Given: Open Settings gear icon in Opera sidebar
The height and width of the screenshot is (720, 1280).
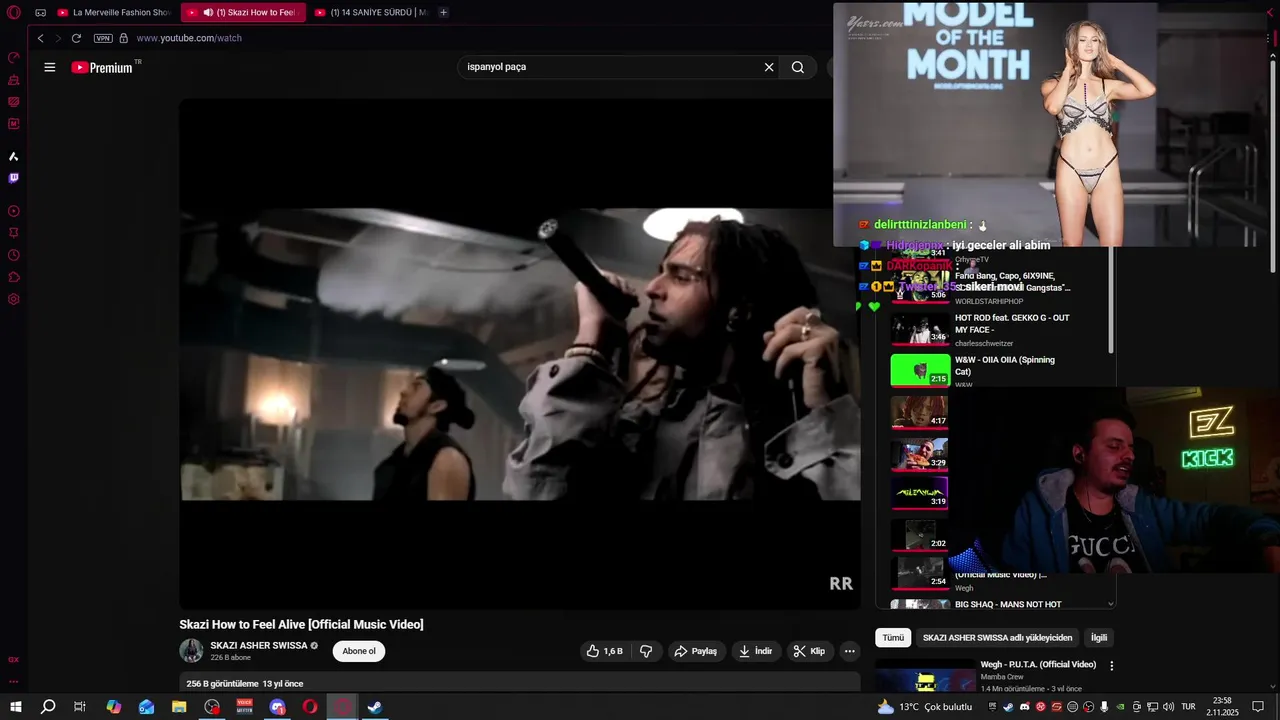Looking at the screenshot, I should [14, 299].
